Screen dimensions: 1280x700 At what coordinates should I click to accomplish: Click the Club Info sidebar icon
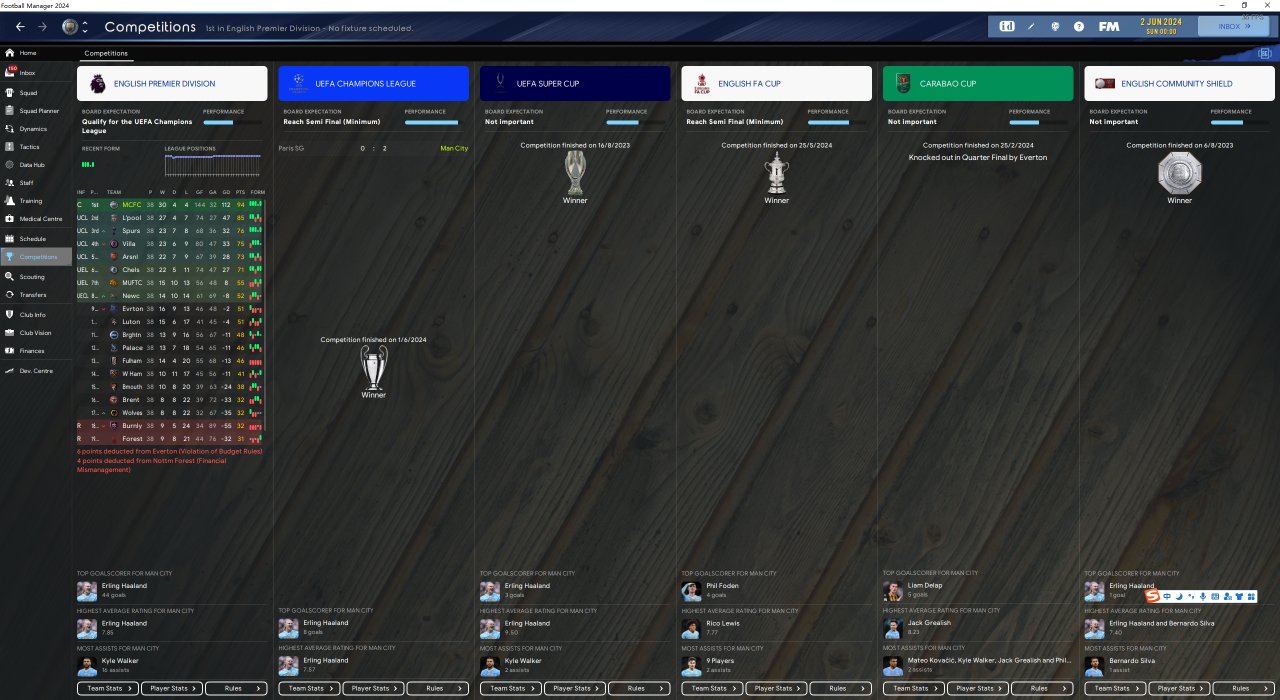(10, 315)
